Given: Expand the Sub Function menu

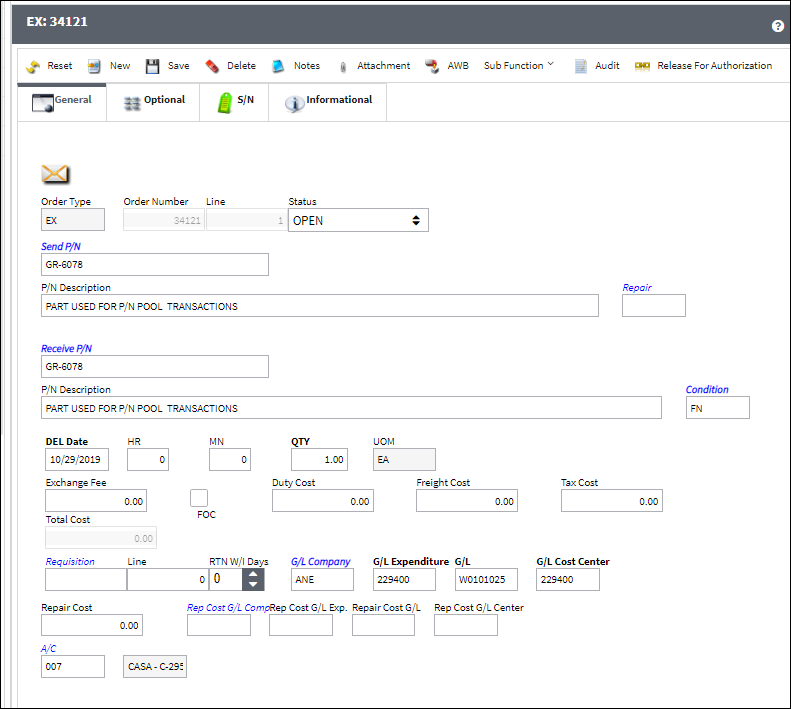Looking at the screenshot, I should 519,66.
